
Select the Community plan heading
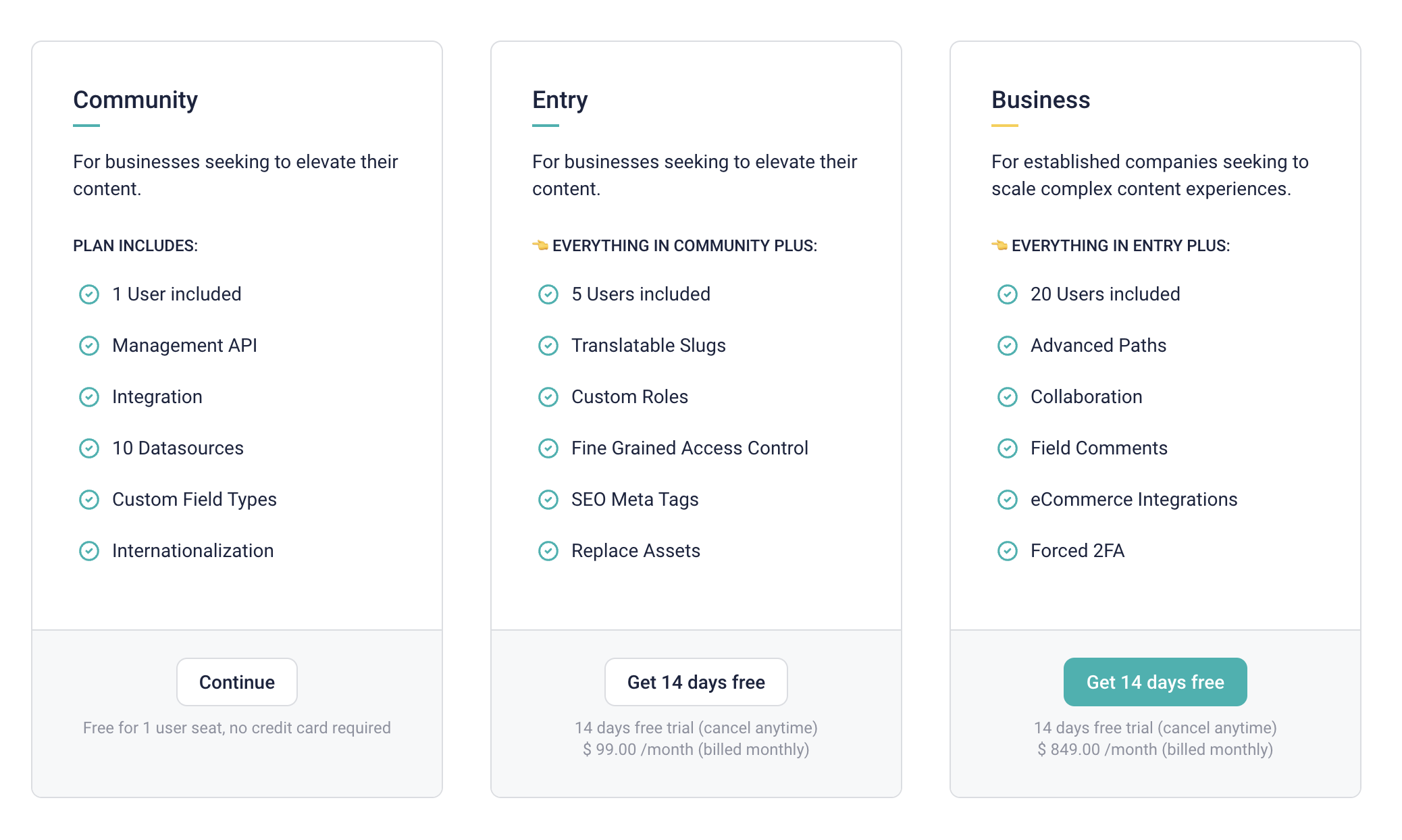pyautogui.click(x=135, y=100)
